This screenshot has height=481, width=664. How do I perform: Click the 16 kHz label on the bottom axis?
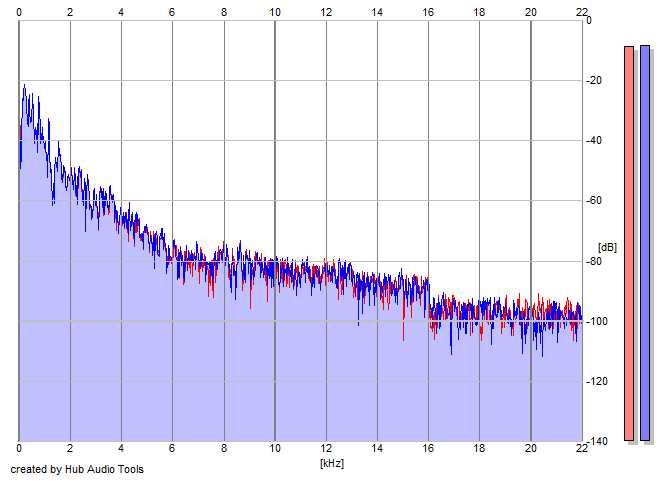coord(428,448)
